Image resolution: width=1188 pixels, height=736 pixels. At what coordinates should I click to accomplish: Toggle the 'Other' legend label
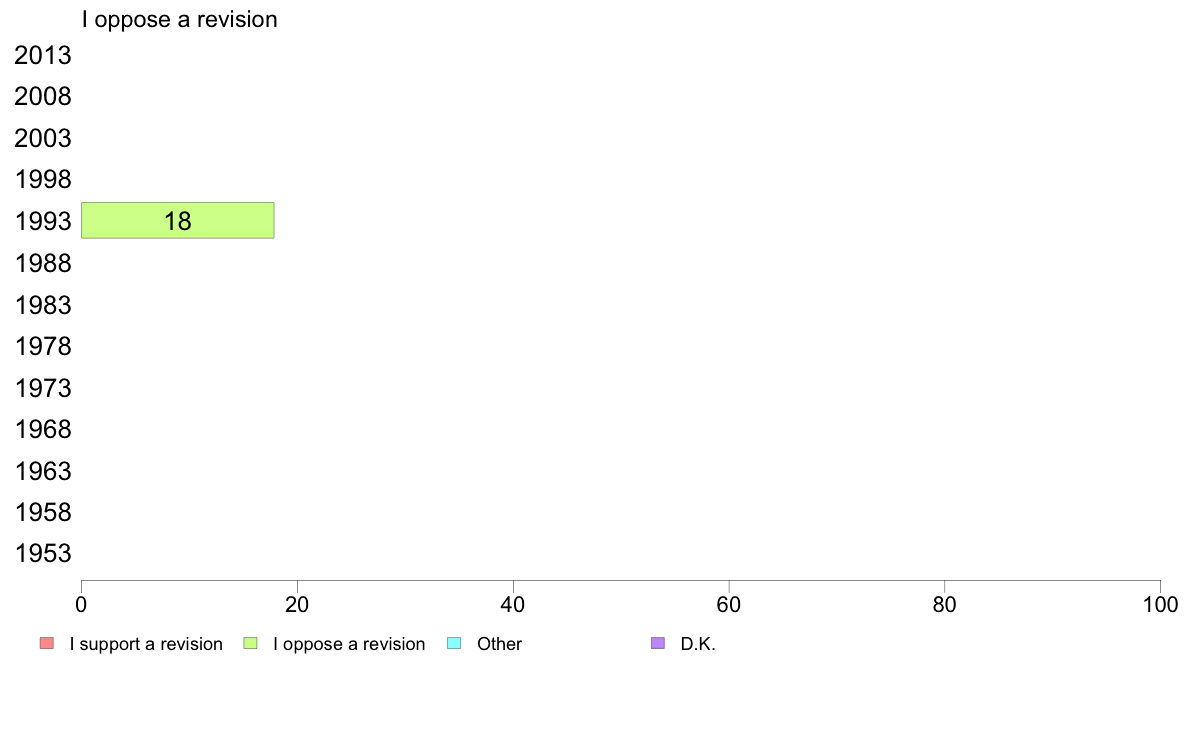click(x=499, y=644)
